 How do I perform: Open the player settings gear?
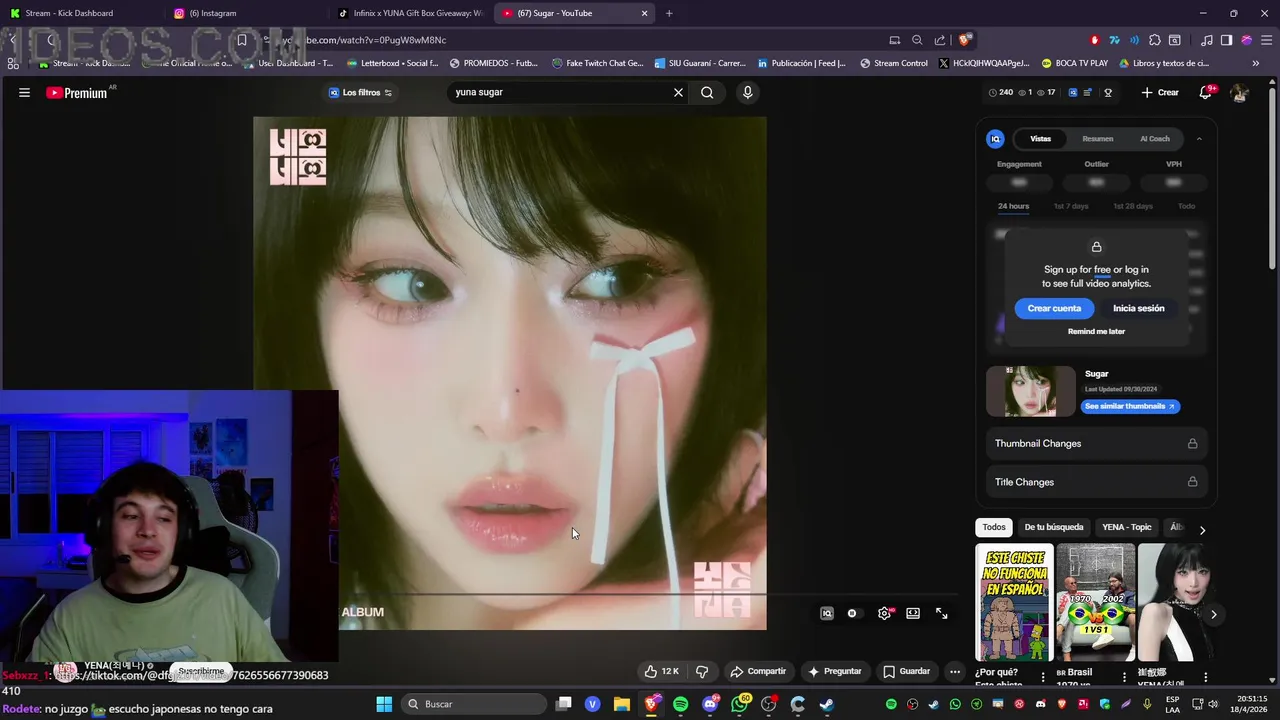pos(884,613)
